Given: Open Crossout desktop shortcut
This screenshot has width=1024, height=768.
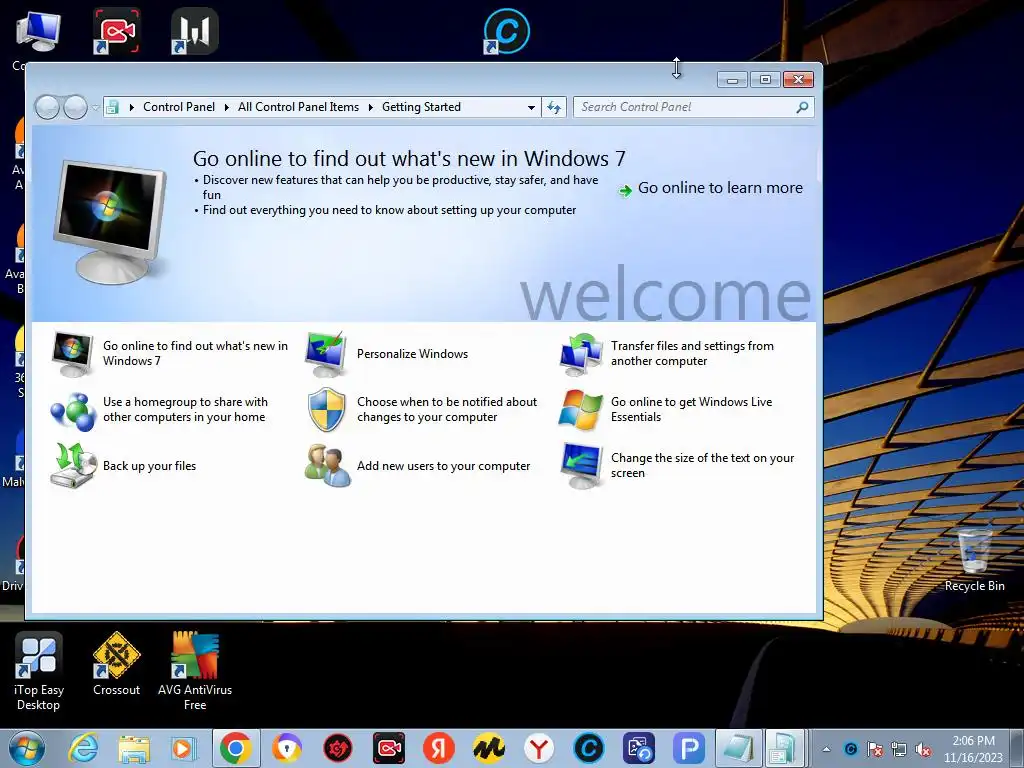Looking at the screenshot, I should click(116, 664).
